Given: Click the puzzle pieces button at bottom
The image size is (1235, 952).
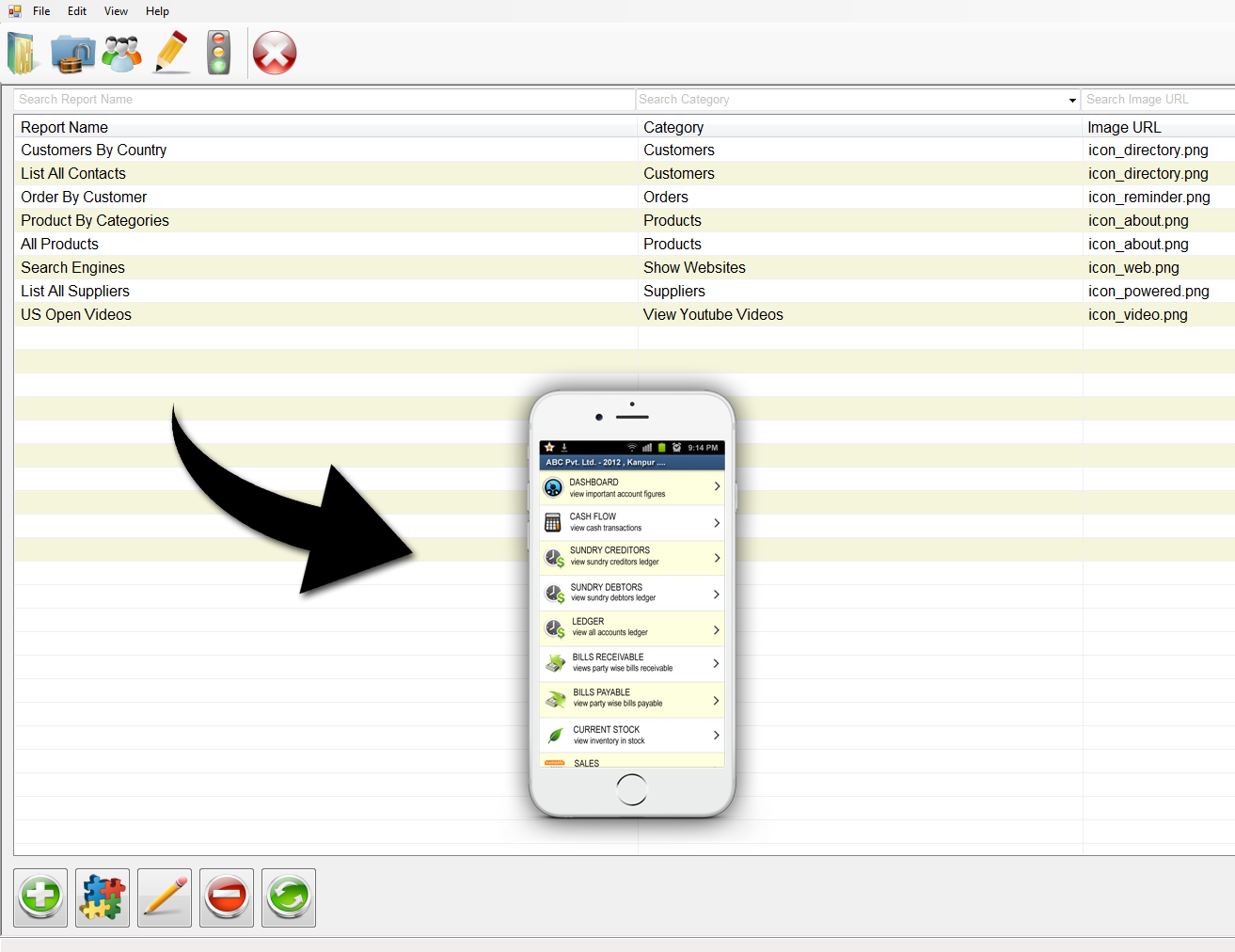Looking at the screenshot, I should (x=103, y=897).
